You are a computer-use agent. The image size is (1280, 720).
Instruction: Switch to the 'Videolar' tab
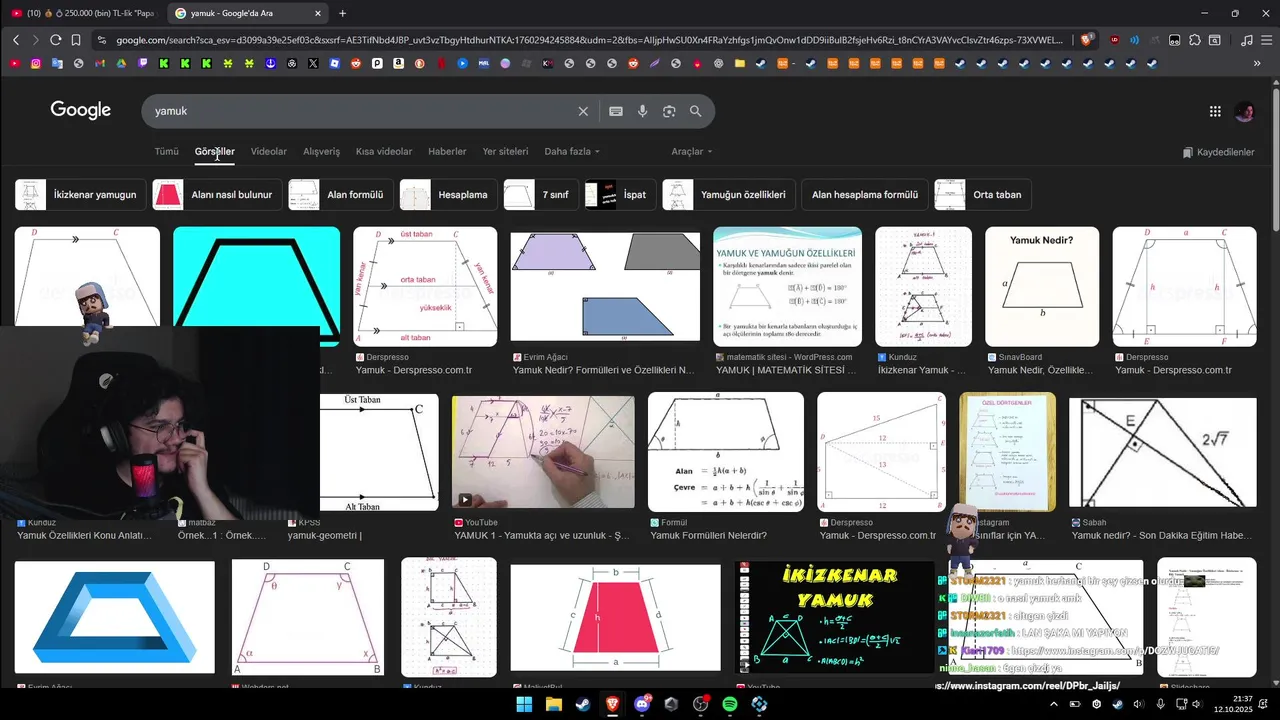click(x=269, y=152)
